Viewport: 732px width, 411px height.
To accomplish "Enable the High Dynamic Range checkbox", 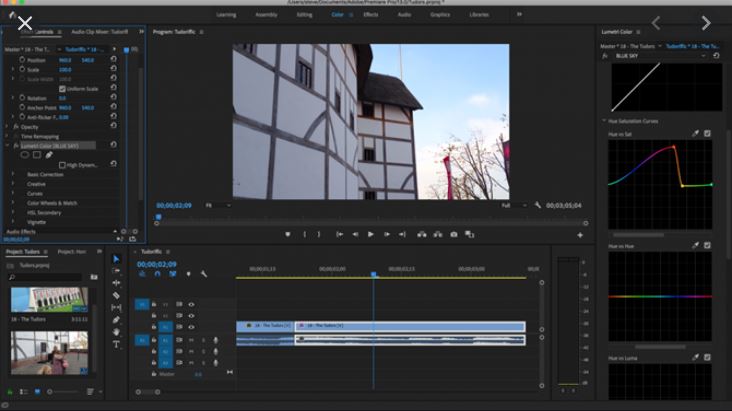I will (x=62, y=165).
